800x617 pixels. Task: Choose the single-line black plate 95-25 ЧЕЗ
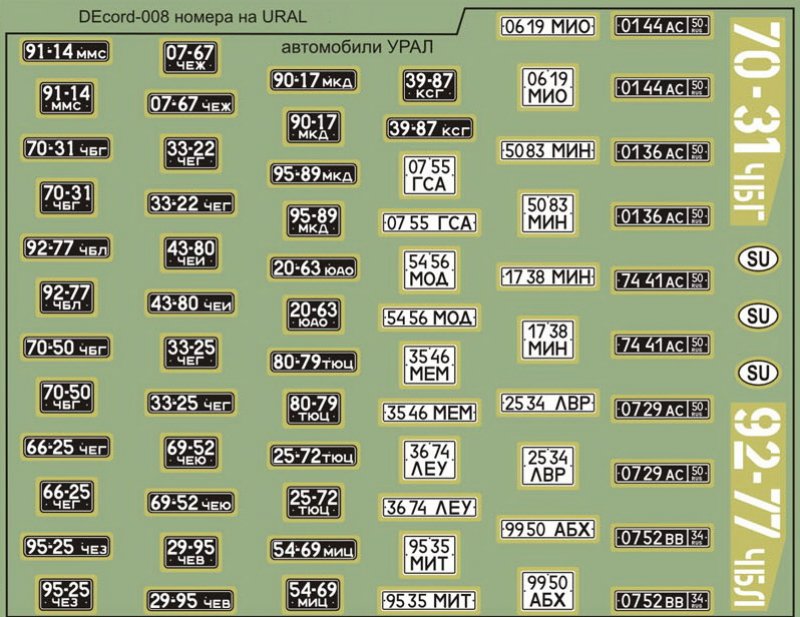[66, 547]
